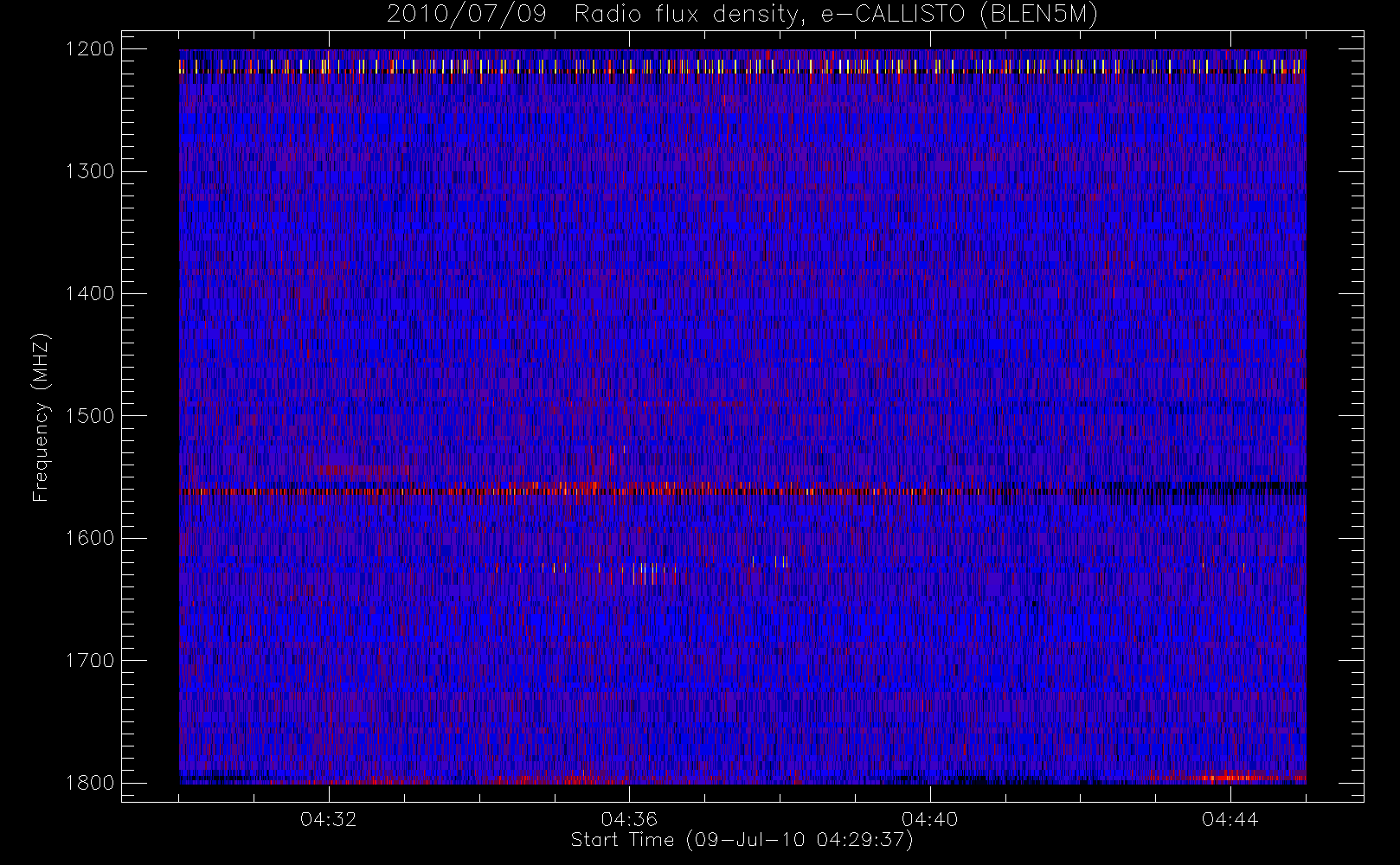The width and height of the screenshot is (1400, 865).
Task: Click the bright interference band near 1560 MHz
Action: (742, 490)
